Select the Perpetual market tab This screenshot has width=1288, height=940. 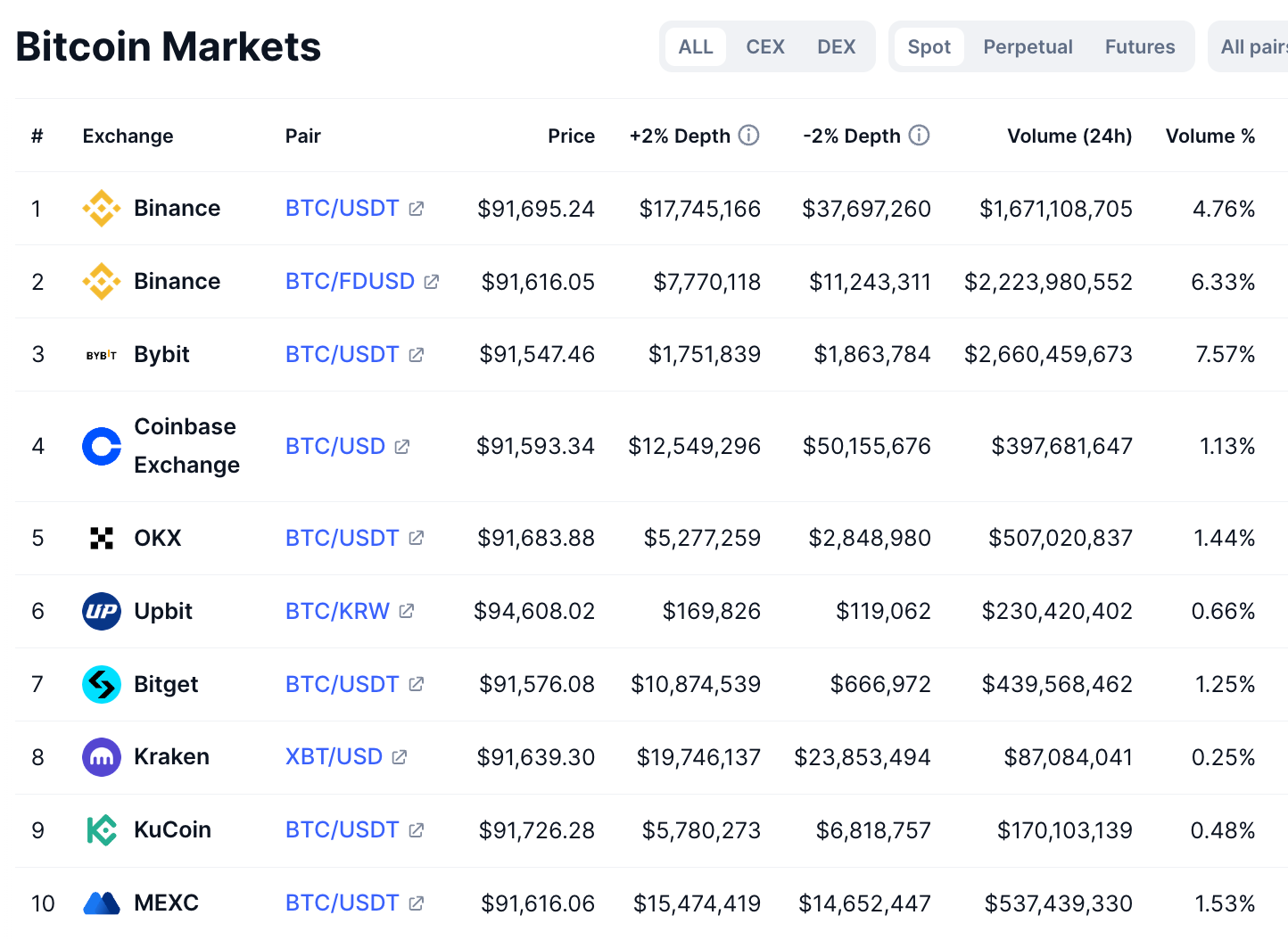1027,46
